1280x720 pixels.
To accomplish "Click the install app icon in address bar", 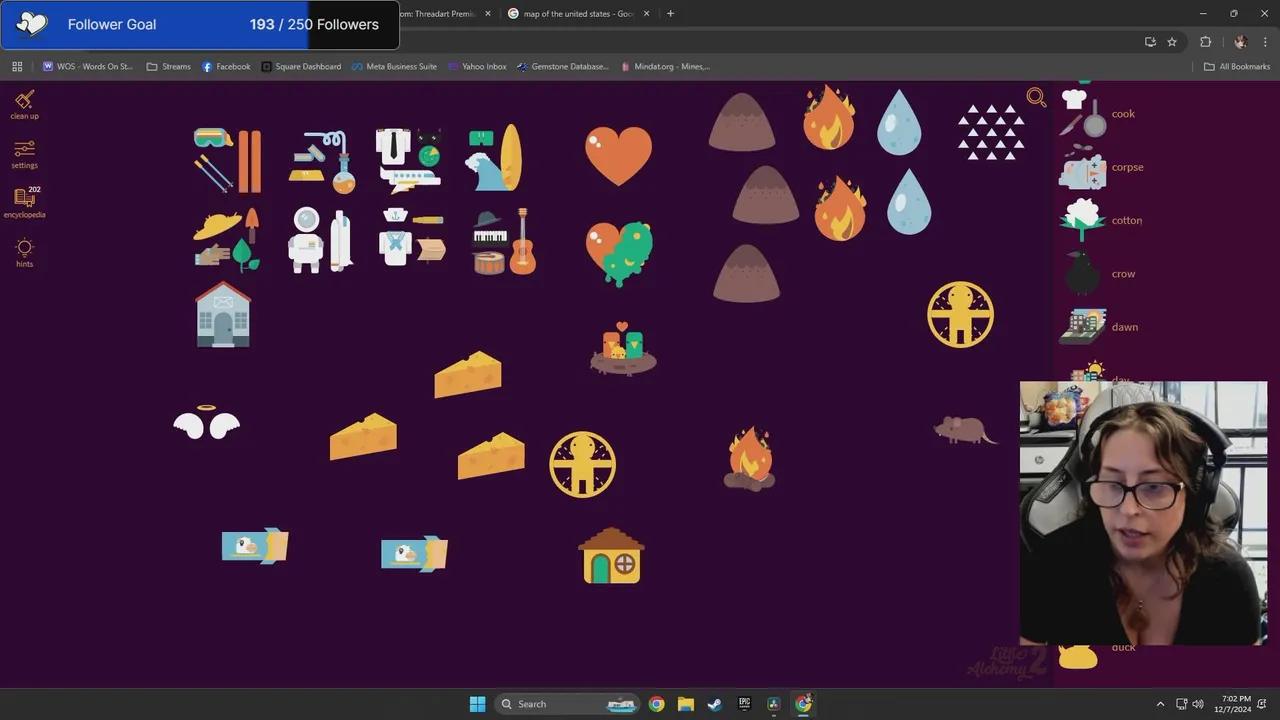I will point(1150,42).
